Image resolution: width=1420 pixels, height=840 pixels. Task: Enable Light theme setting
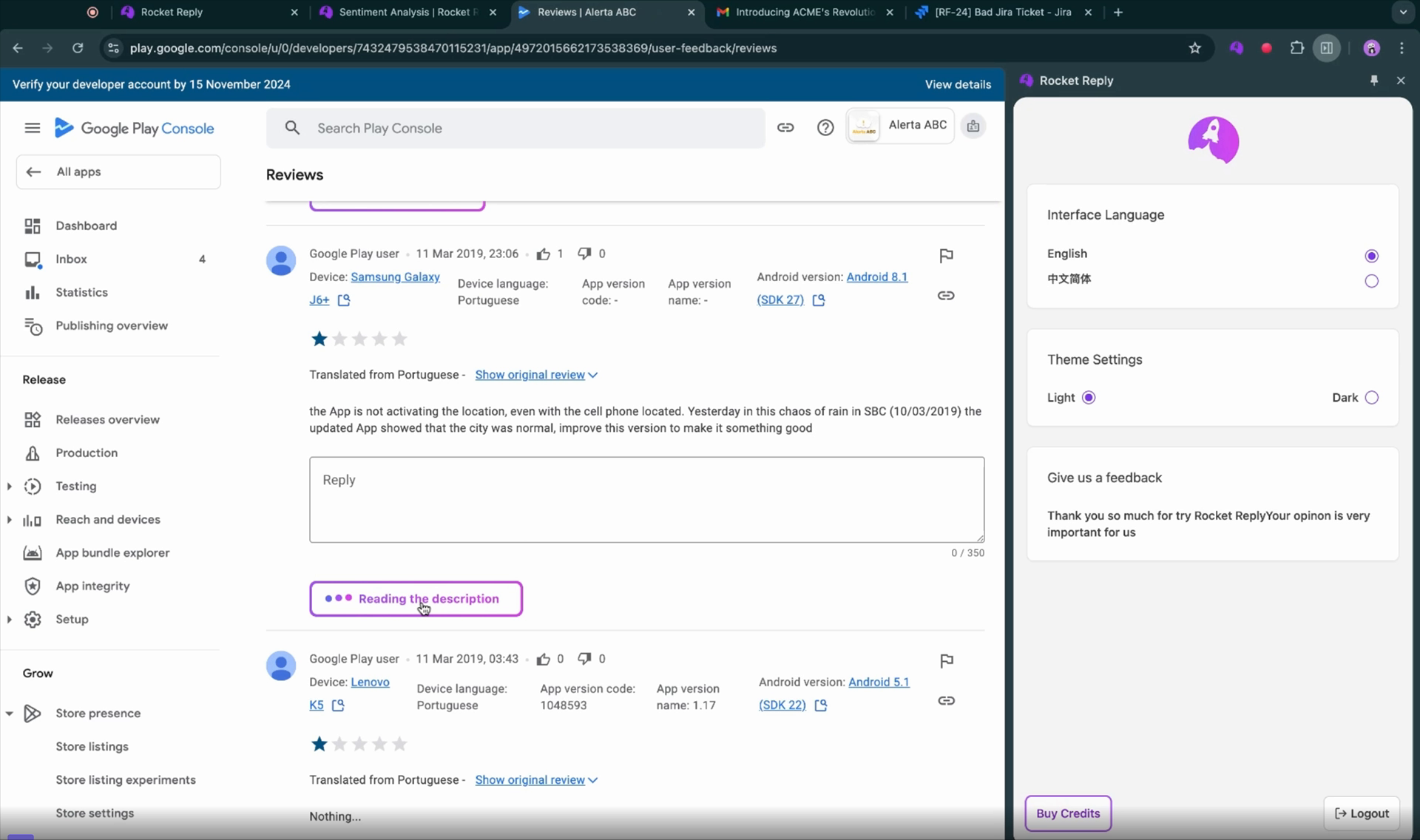click(x=1089, y=398)
